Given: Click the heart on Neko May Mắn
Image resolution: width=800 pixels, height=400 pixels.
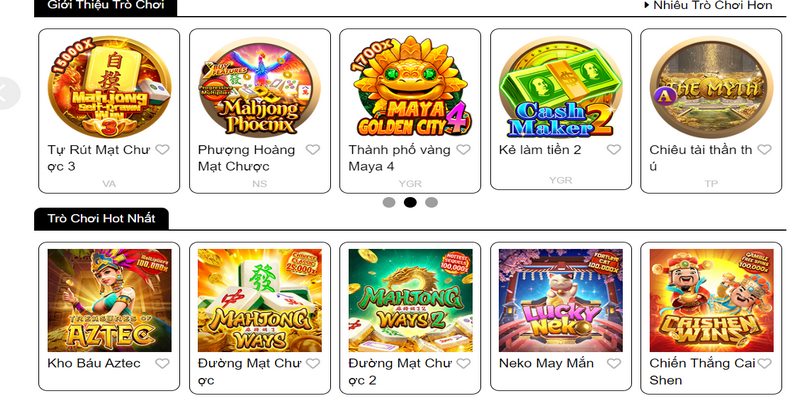Looking at the screenshot, I should (x=614, y=363).
